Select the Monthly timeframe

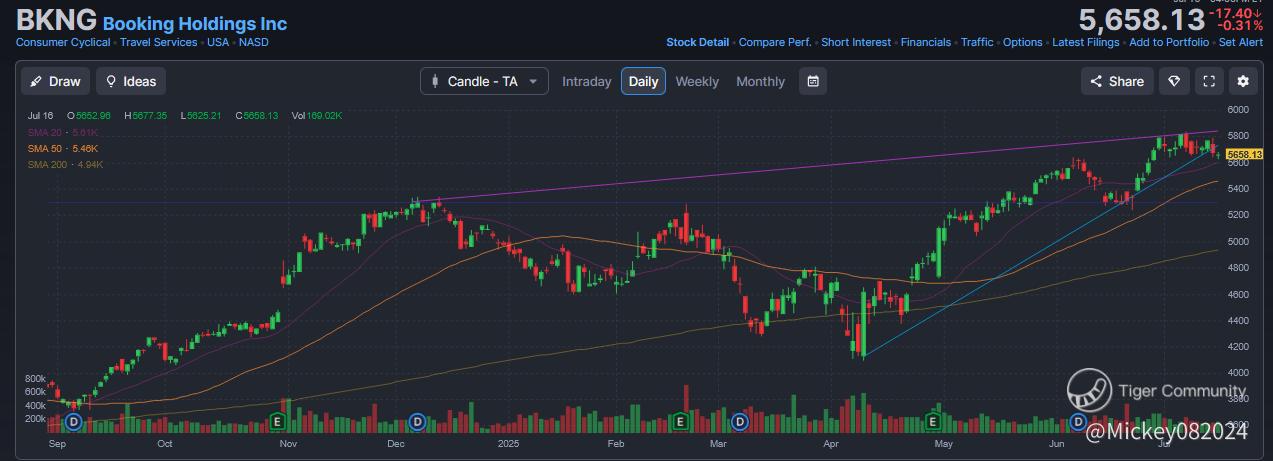click(x=760, y=81)
